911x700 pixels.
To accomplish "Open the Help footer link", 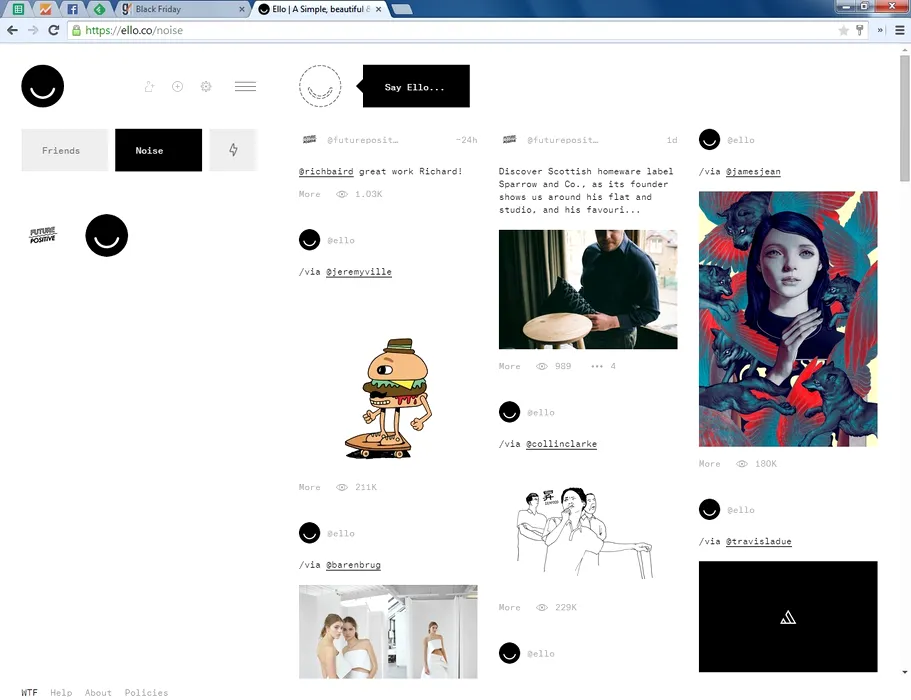I will coord(61,692).
